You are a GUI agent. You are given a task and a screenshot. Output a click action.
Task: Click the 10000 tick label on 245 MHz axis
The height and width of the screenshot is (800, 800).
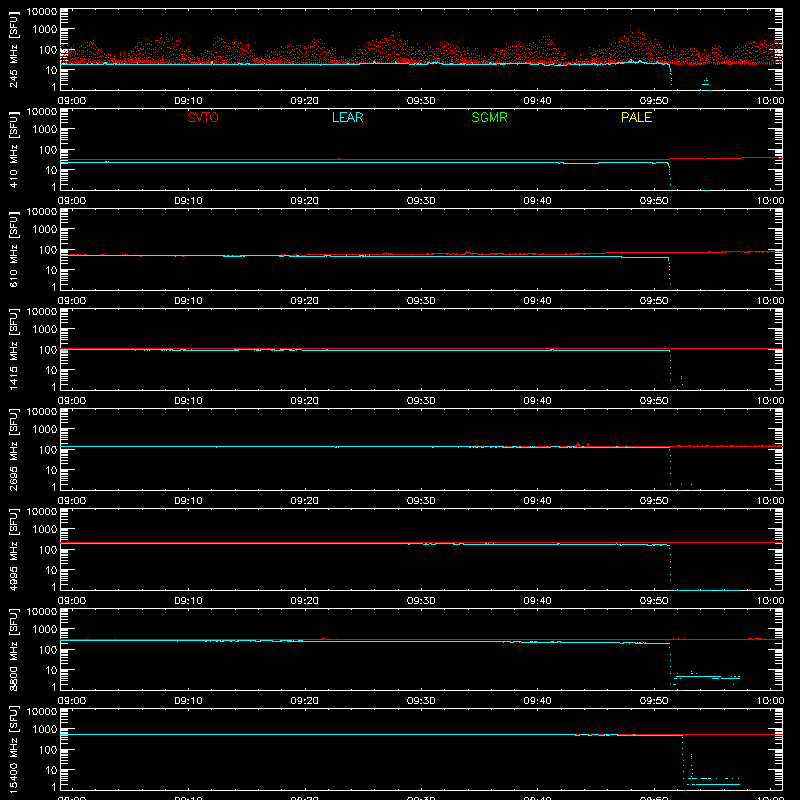[42, 12]
